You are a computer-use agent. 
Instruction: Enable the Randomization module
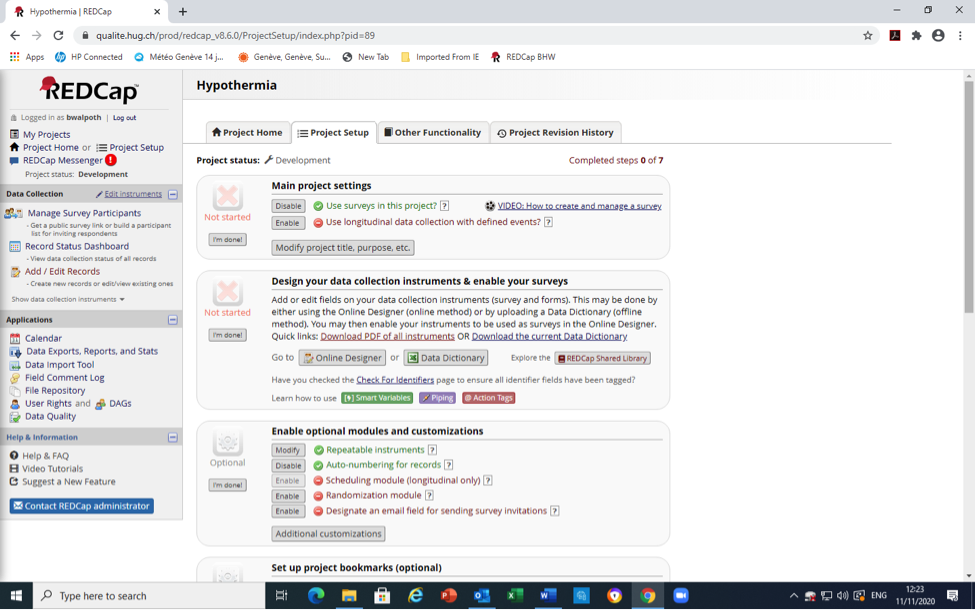point(287,496)
